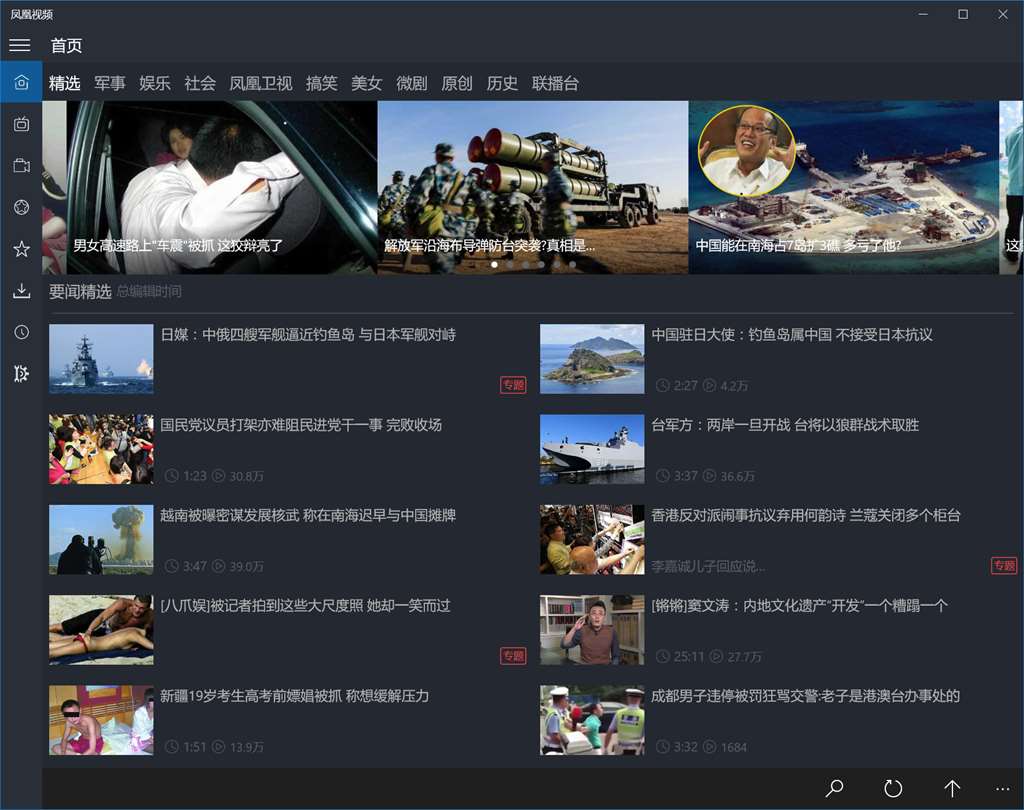This screenshot has width=1024, height=810.
Task: Switch to the 娱乐 tab
Action: click(155, 84)
